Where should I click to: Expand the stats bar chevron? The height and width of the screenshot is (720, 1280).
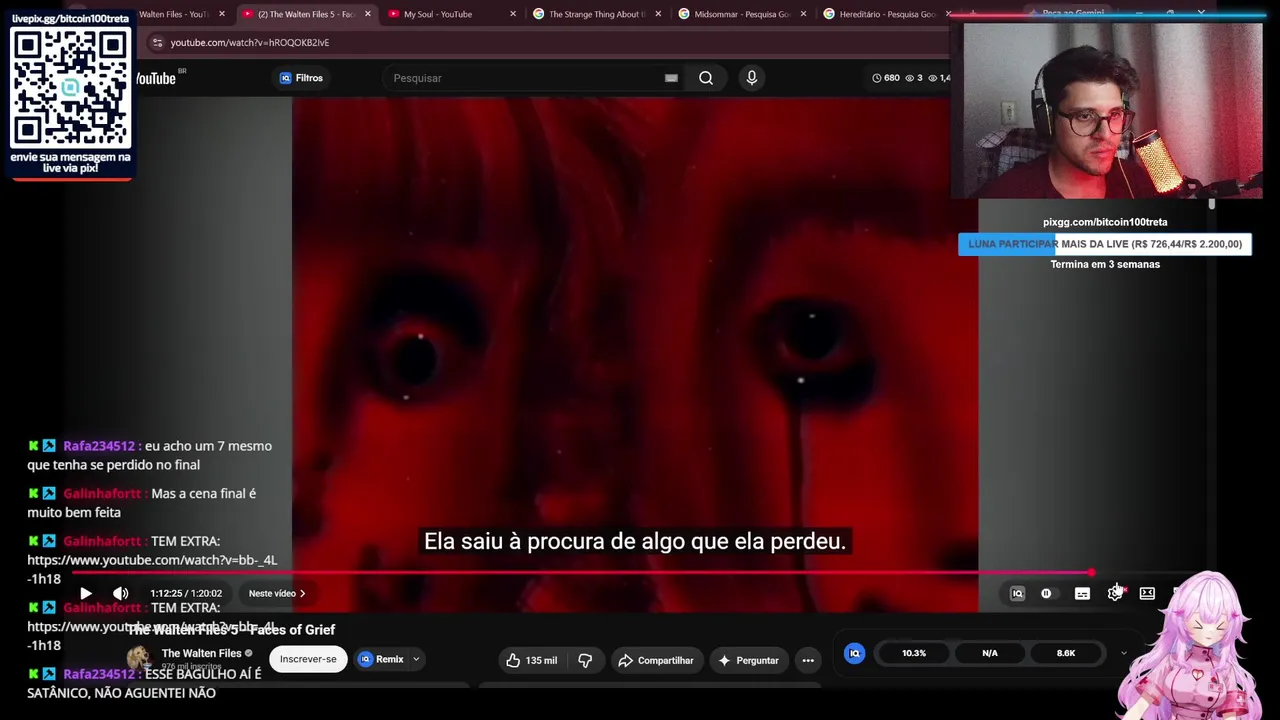click(1123, 653)
